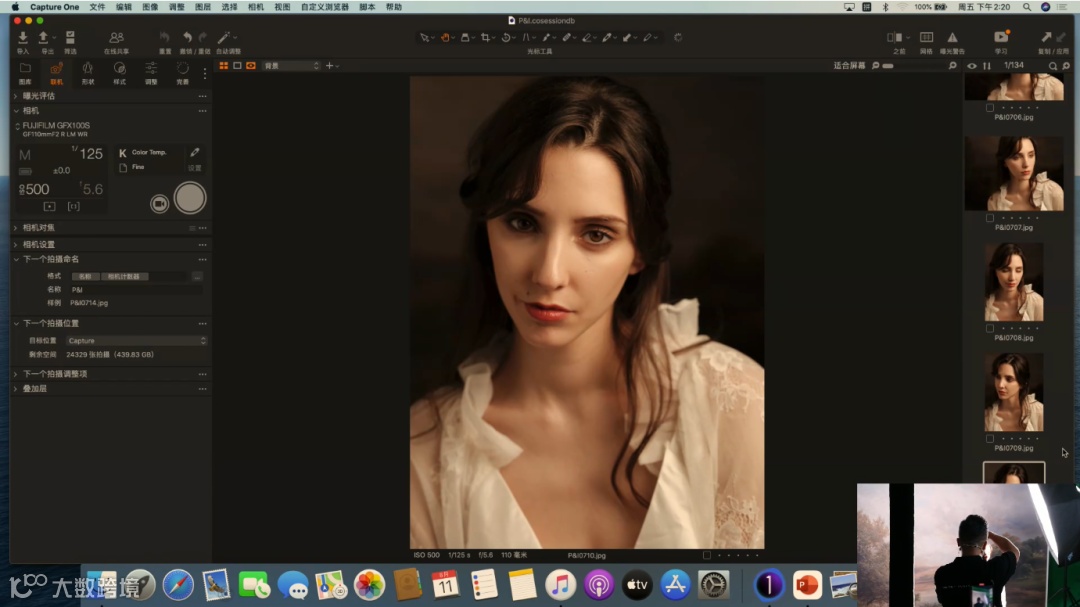
Task: Tick checkbox under thumbnail P&I0709.jpg
Action: coord(990,438)
